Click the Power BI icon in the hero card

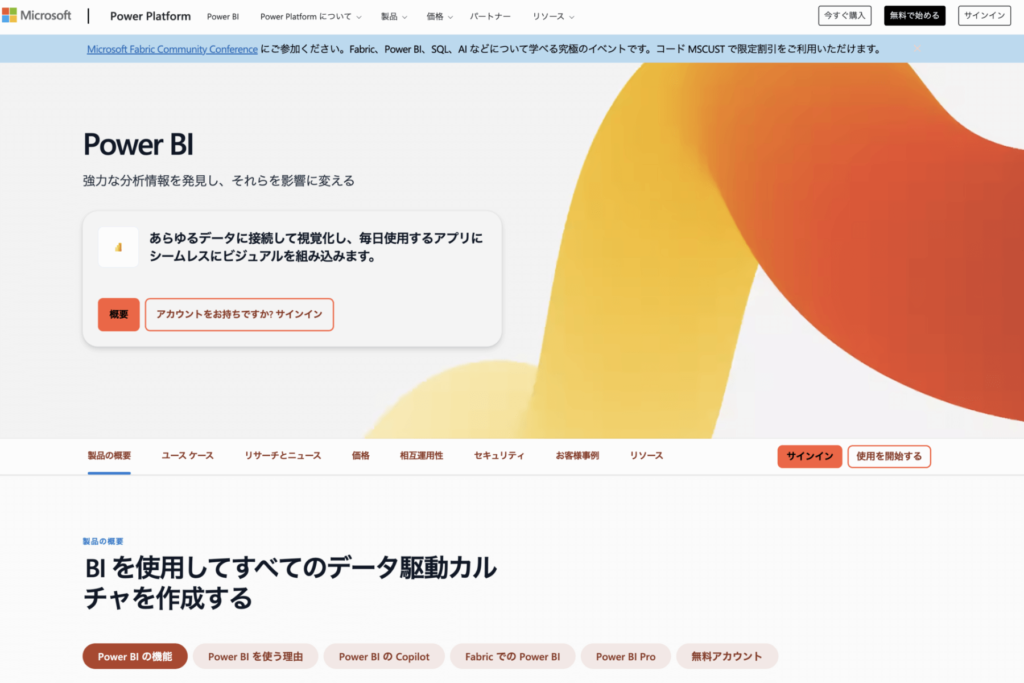(x=118, y=247)
